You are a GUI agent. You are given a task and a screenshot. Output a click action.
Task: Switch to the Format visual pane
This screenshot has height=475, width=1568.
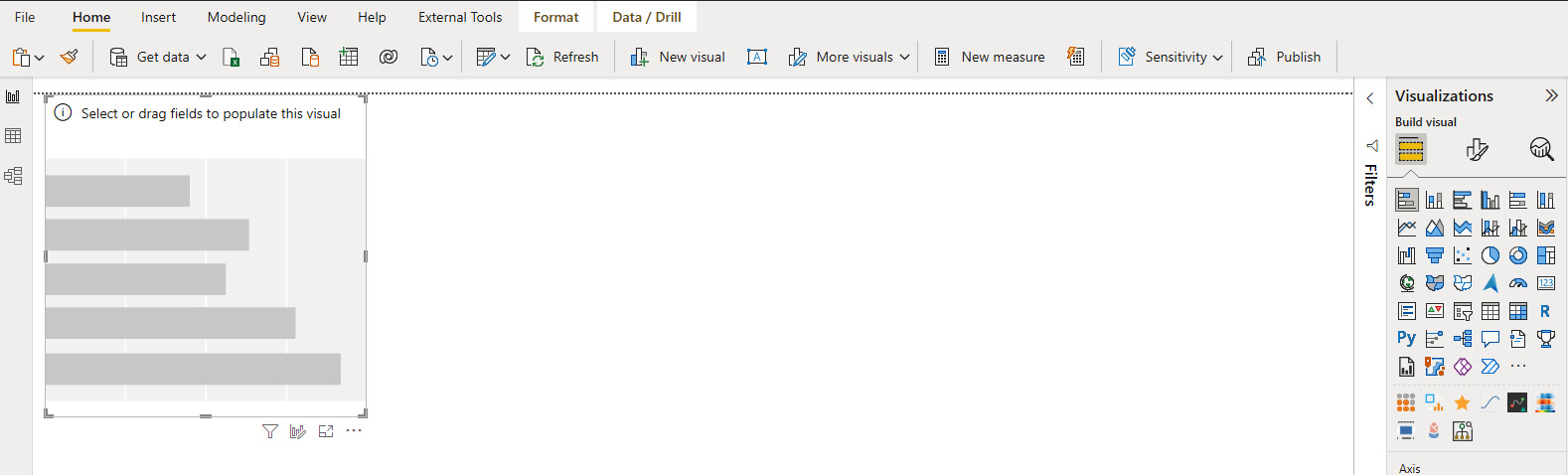coord(1477,149)
